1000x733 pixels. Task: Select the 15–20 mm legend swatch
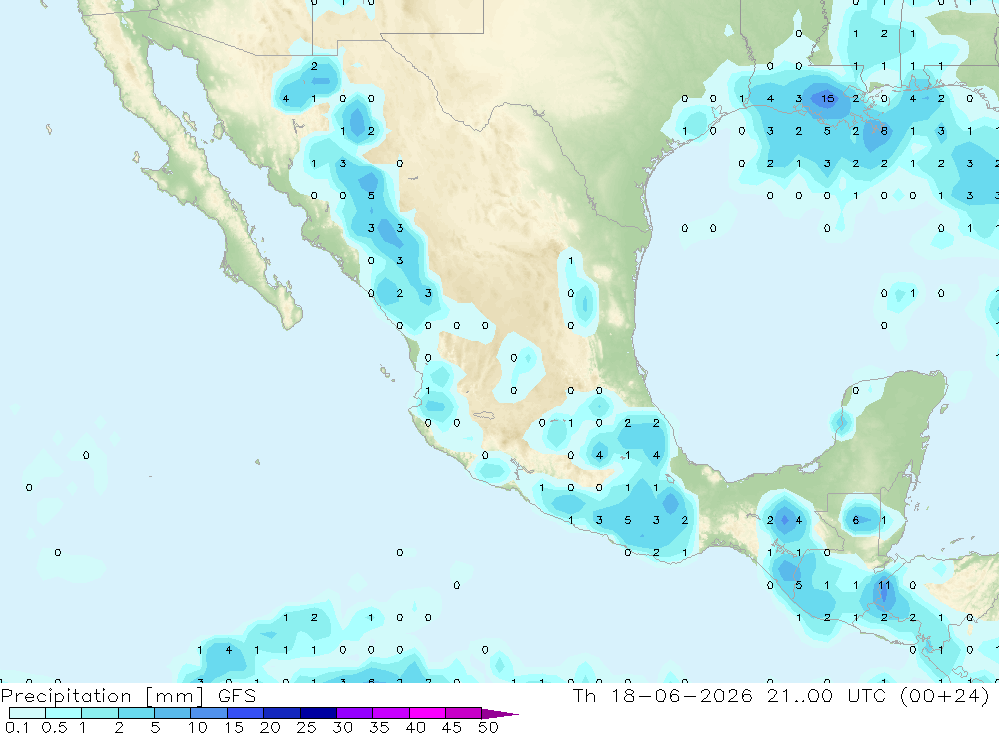point(246,713)
